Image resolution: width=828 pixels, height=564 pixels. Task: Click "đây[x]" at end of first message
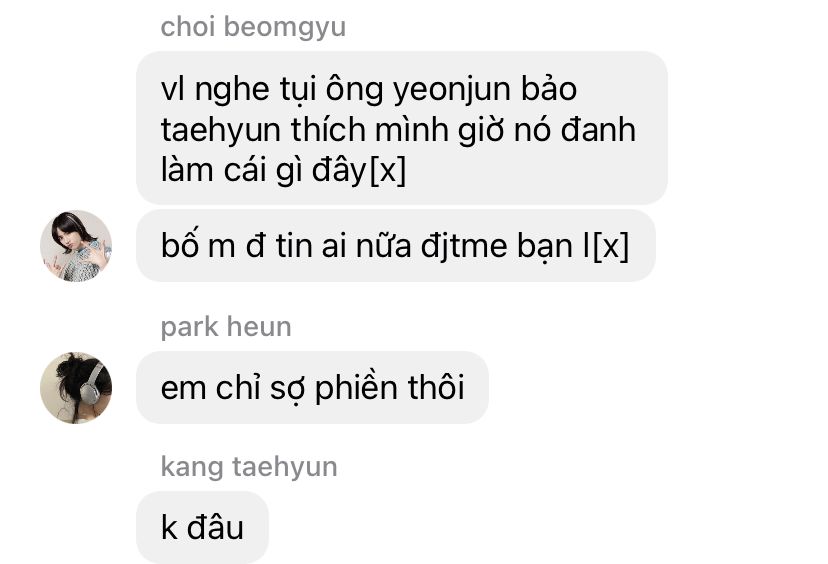pyautogui.click(x=359, y=170)
